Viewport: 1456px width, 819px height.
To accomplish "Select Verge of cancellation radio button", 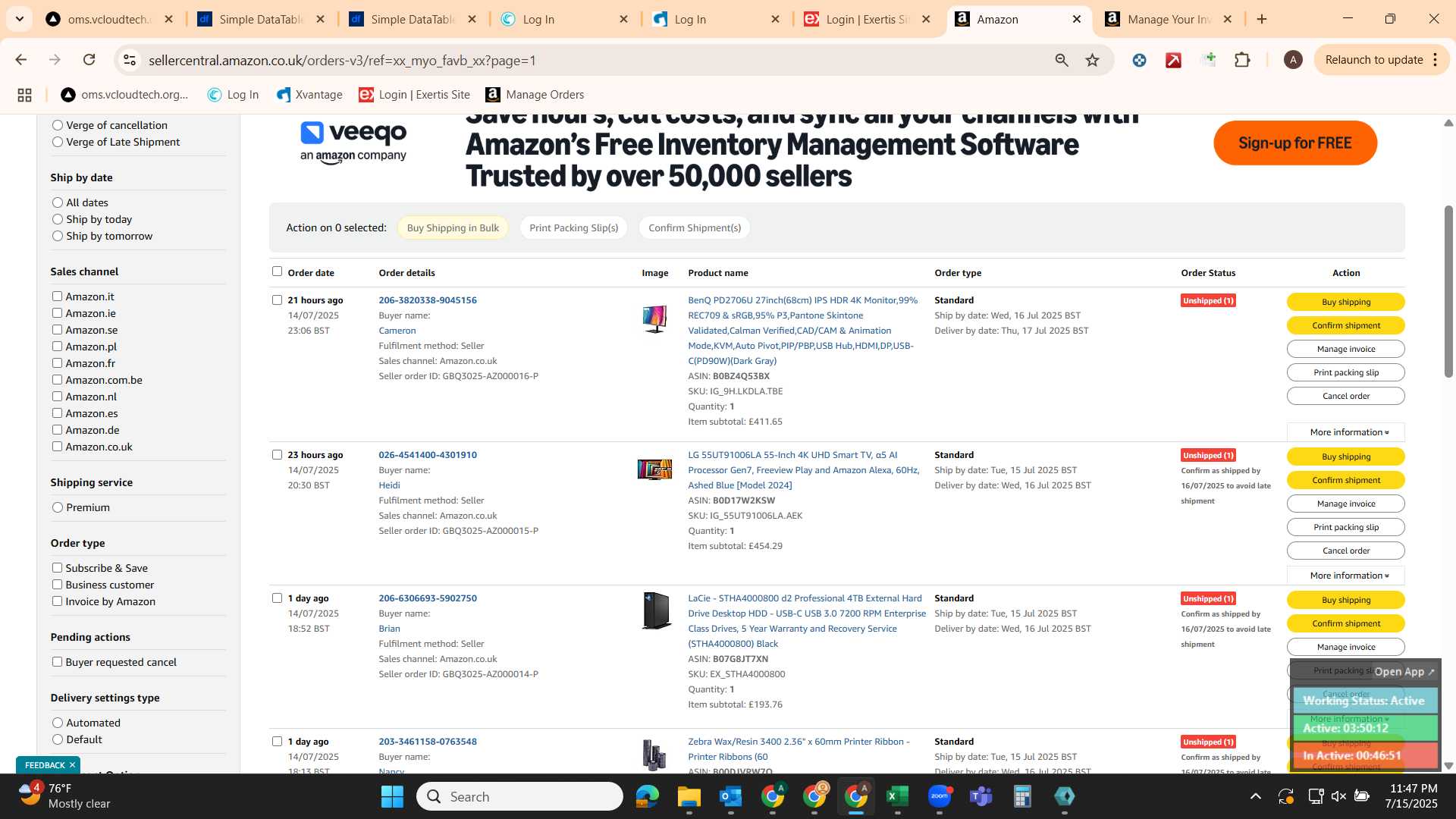I will (58, 125).
